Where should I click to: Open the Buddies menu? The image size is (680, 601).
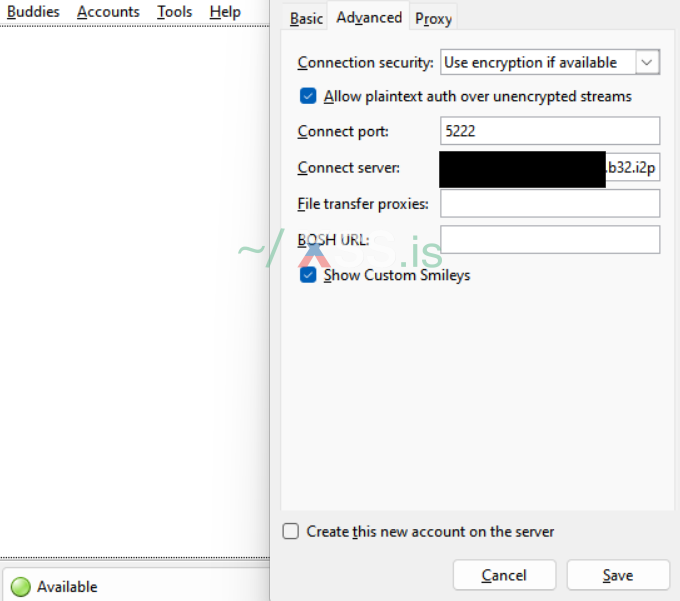point(33,12)
